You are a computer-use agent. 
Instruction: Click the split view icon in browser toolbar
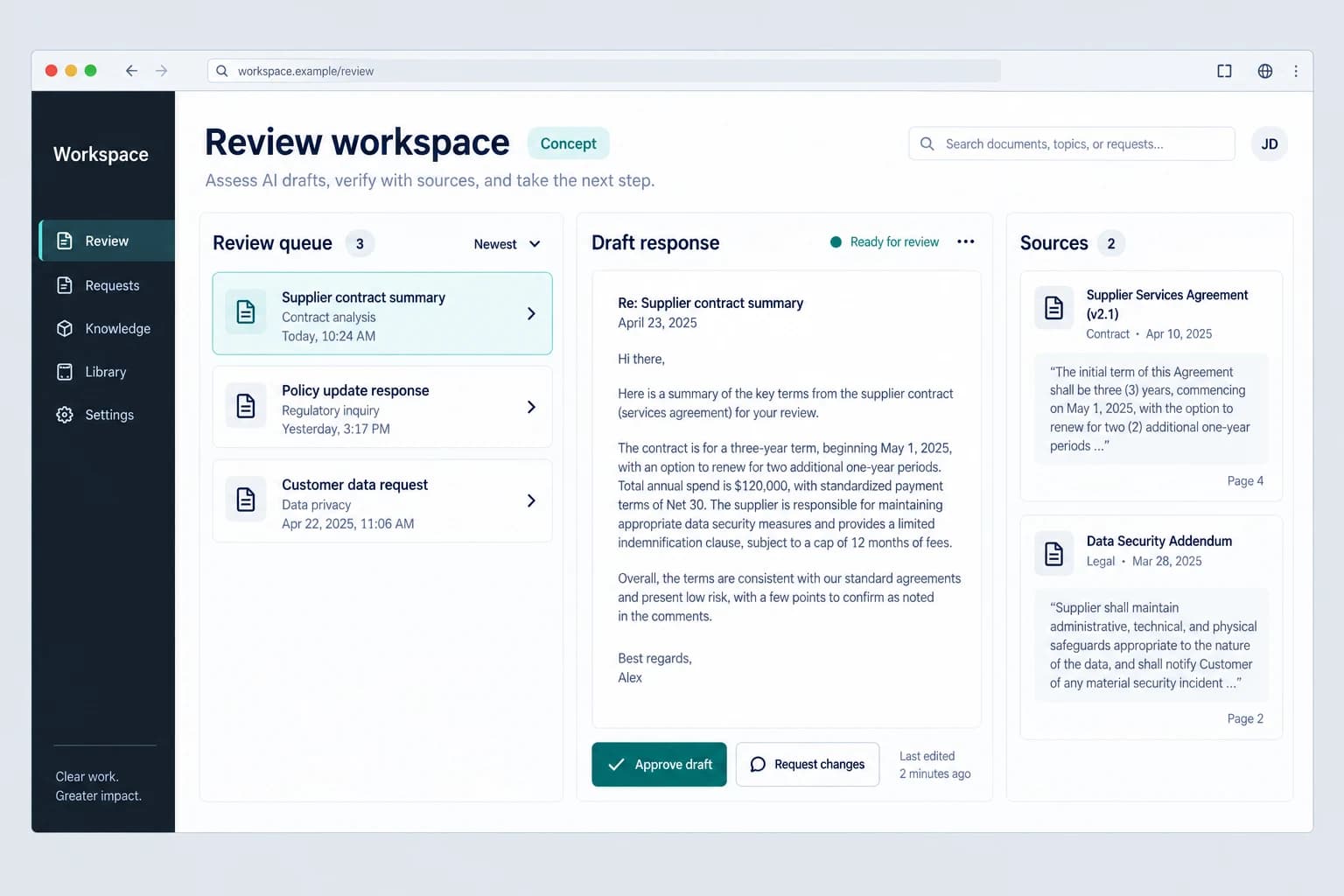point(1224,71)
